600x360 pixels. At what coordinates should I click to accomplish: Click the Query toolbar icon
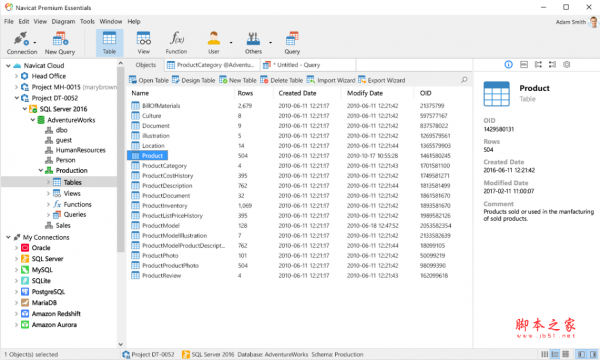coord(292,43)
